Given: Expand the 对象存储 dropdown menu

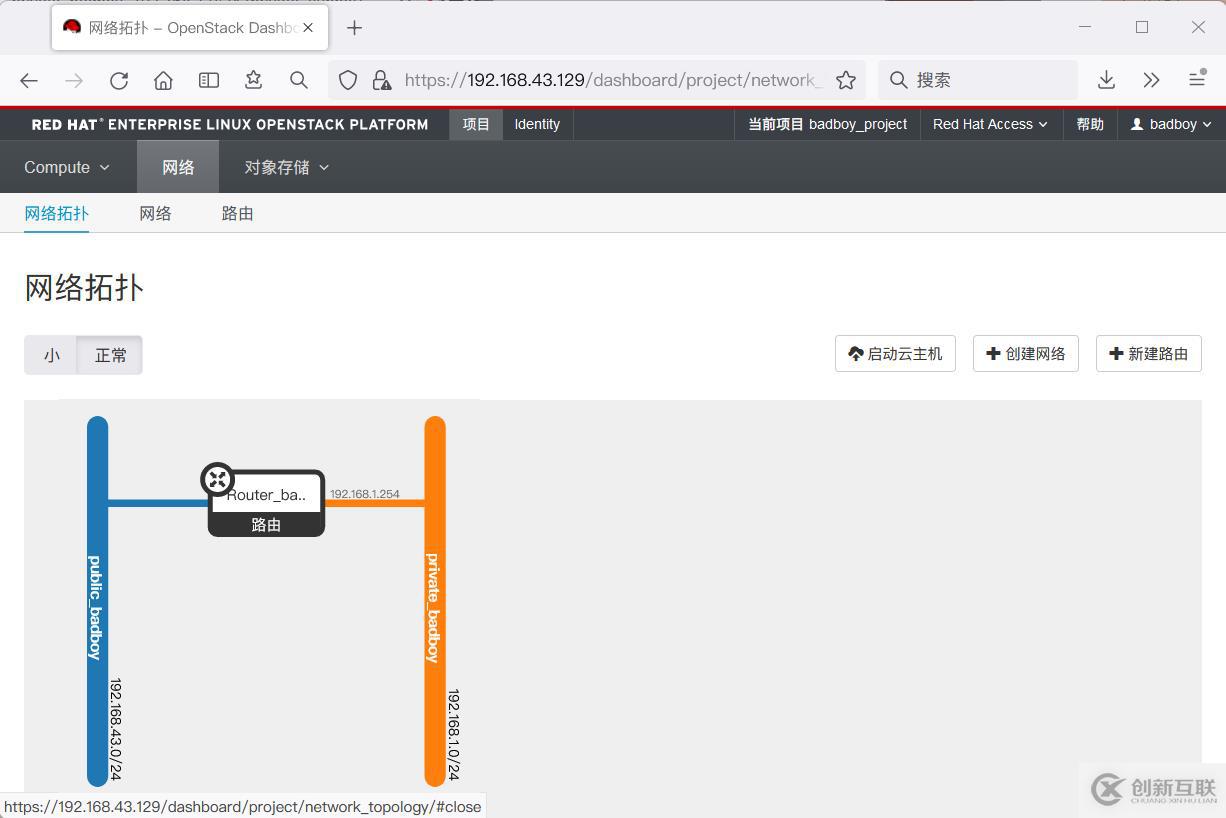Looking at the screenshot, I should pyautogui.click(x=286, y=167).
